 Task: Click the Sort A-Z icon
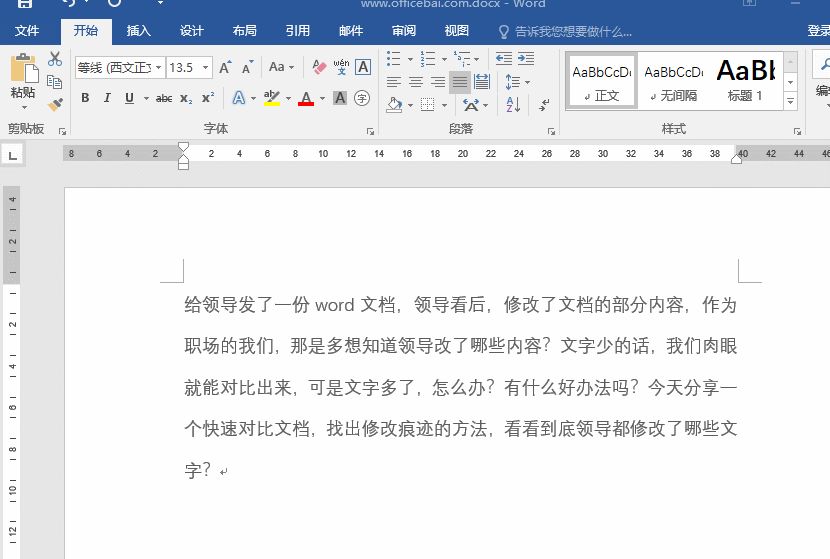pyautogui.click(x=513, y=104)
